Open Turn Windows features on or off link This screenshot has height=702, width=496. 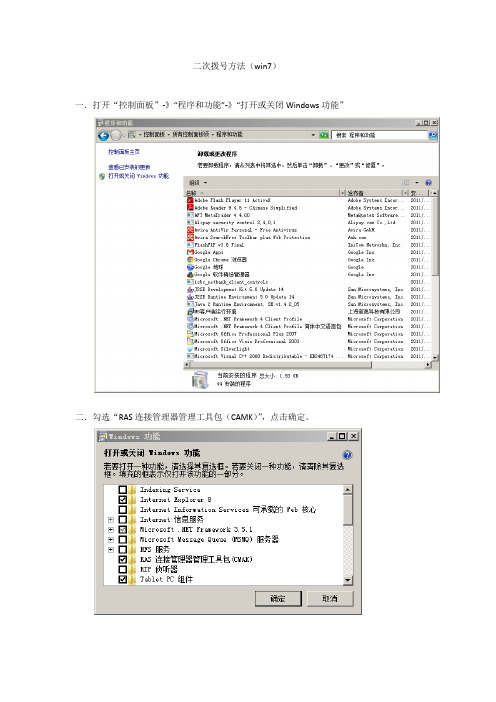pos(138,176)
